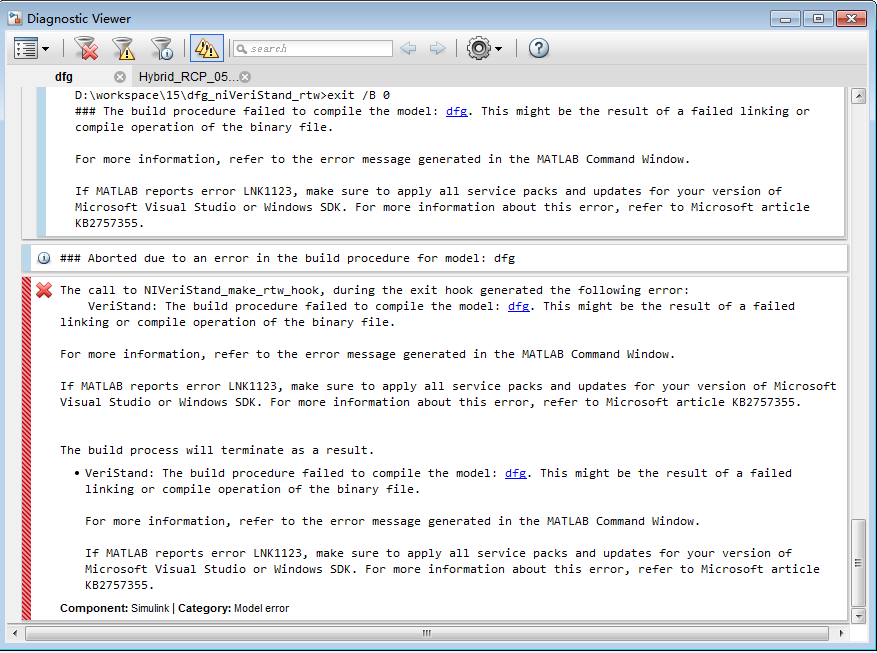The width and height of the screenshot is (877, 653).
Task: Go to next search result arrow
Action: [x=437, y=49]
